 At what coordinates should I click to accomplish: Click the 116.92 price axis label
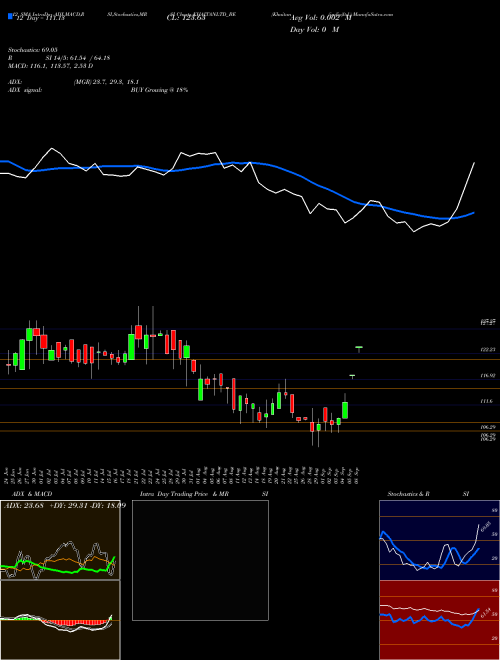pyautogui.click(x=487, y=375)
